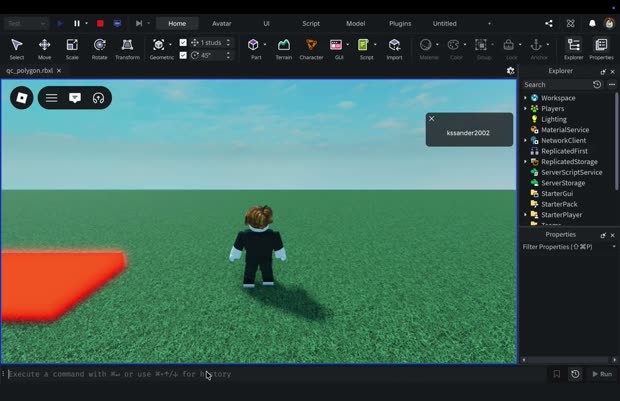Image resolution: width=620 pixels, height=401 pixels.
Task: Expand the StarterPlayer node
Action: coord(525,215)
